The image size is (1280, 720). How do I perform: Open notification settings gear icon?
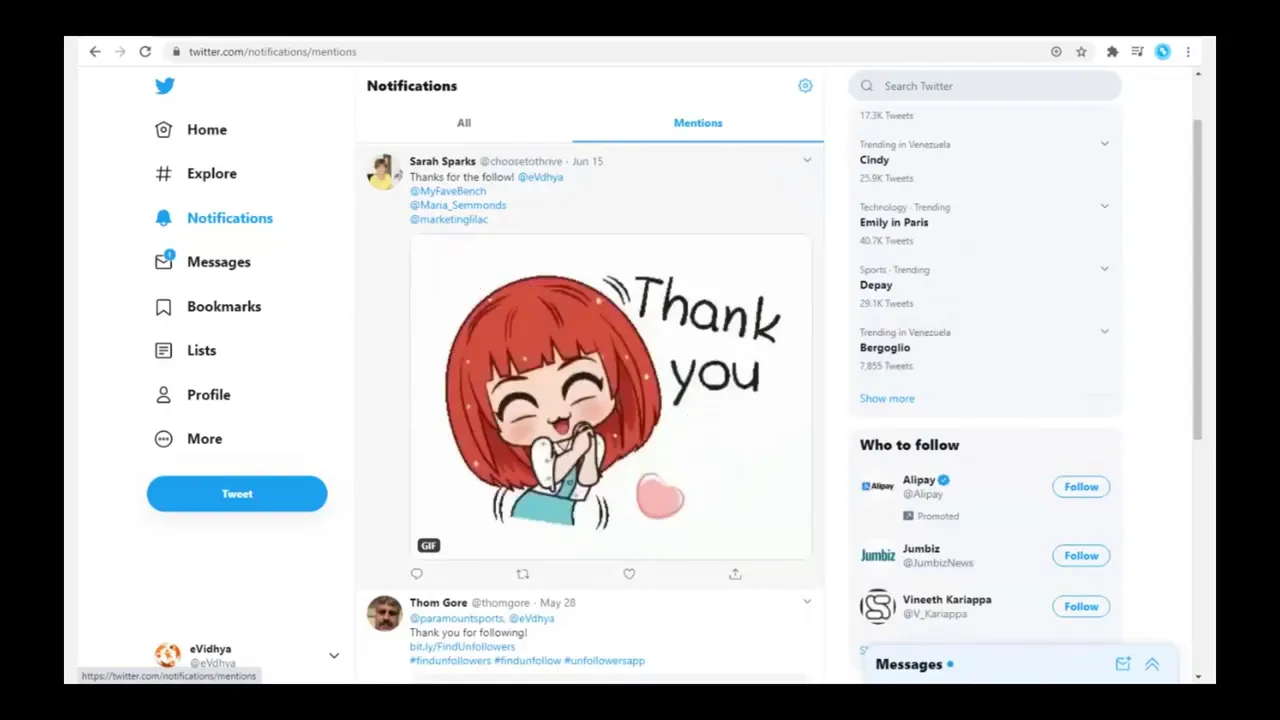(x=805, y=86)
